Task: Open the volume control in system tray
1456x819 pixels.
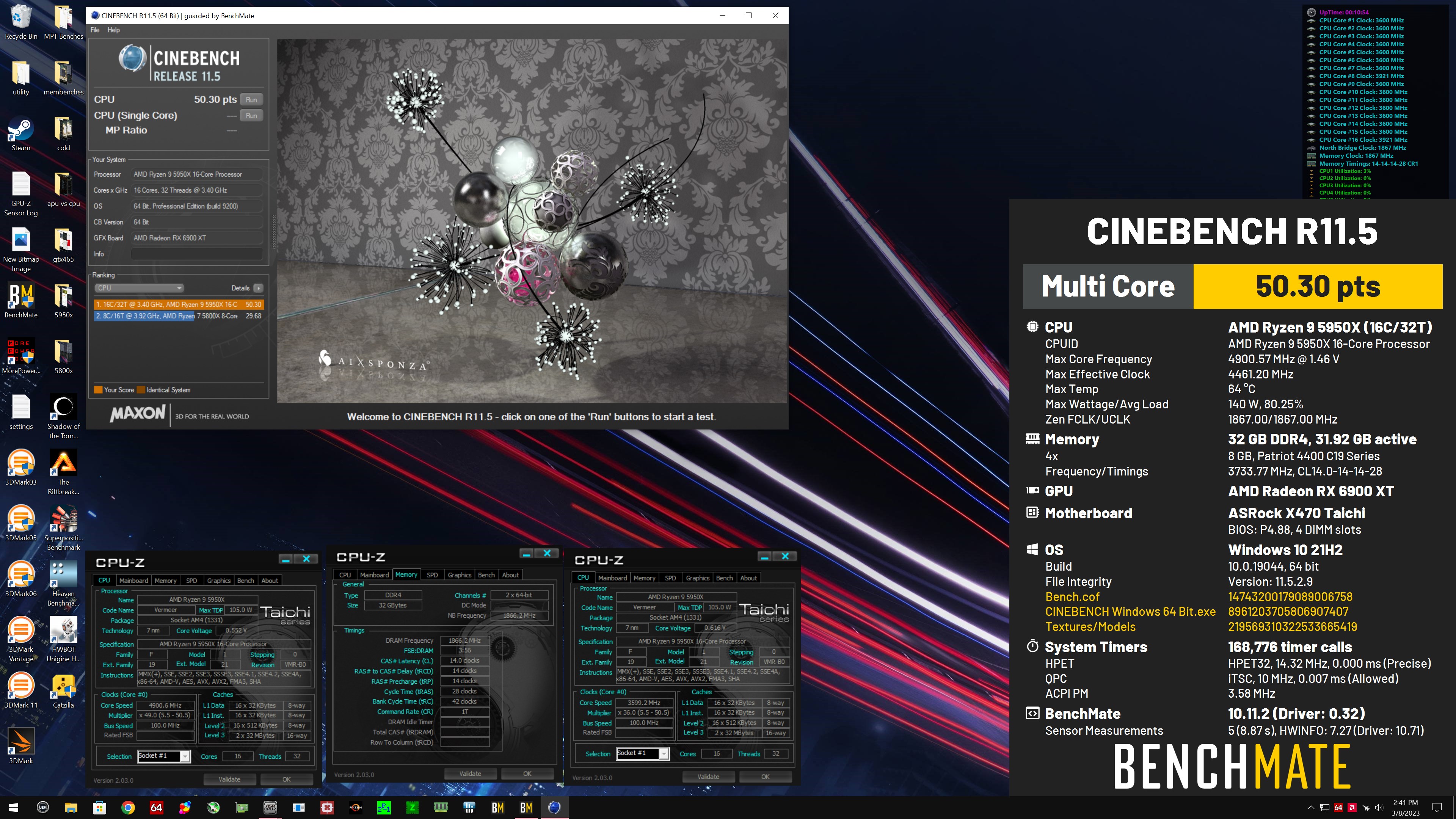Action: (x=1379, y=808)
